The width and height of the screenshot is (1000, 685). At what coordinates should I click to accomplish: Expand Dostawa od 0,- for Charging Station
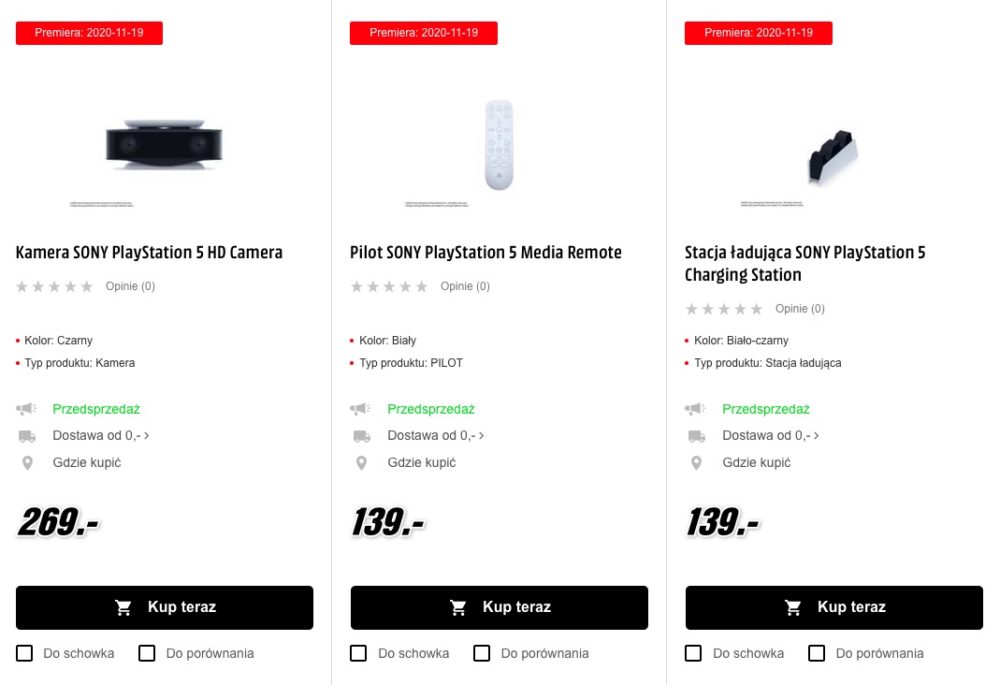coord(770,436)
